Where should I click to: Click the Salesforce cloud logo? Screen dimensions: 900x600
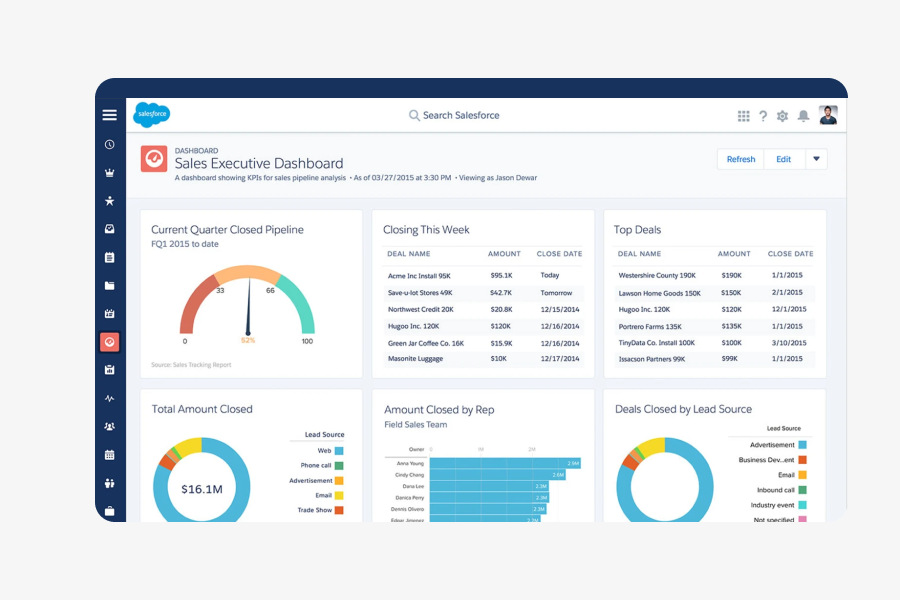(x=152, y=114)
